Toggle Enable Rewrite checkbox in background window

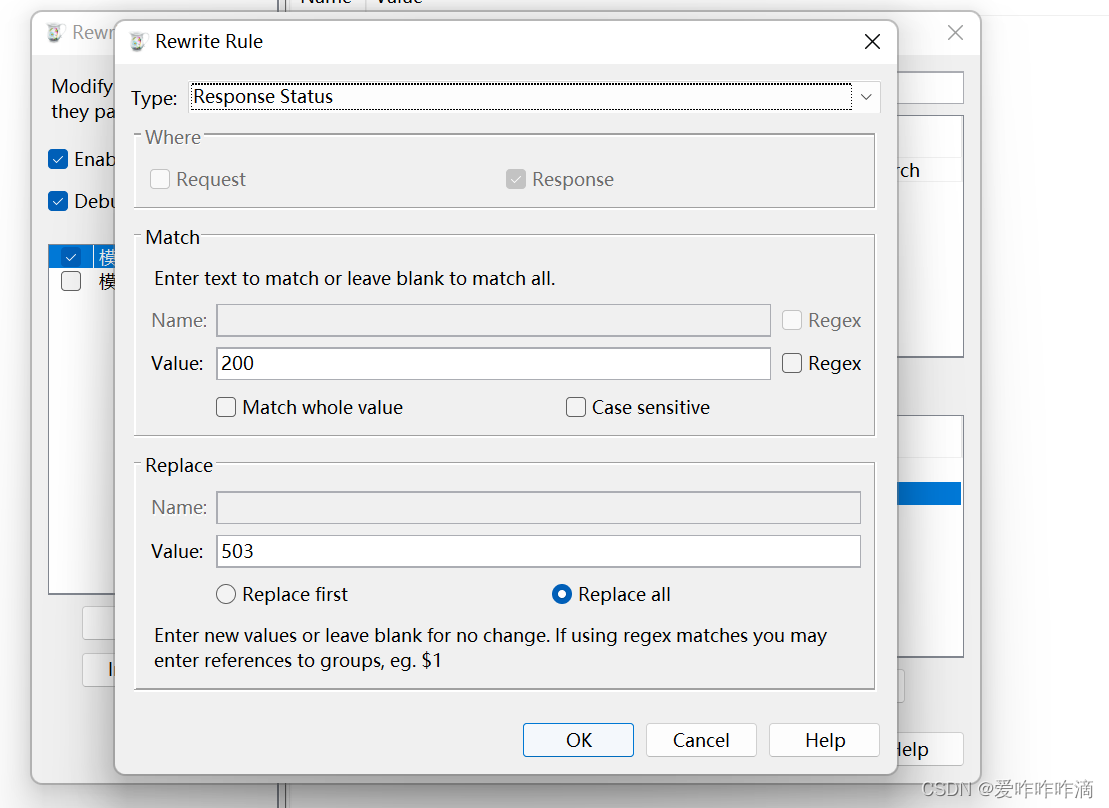click(x=58, y=159)
